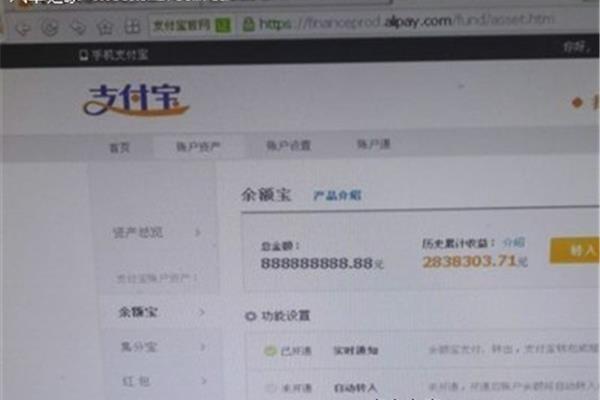Toggle the 未开通 status for 自动转入
The width and height of the screenshot is (600, 400).
pyautogui.click(x=289, y=388)
